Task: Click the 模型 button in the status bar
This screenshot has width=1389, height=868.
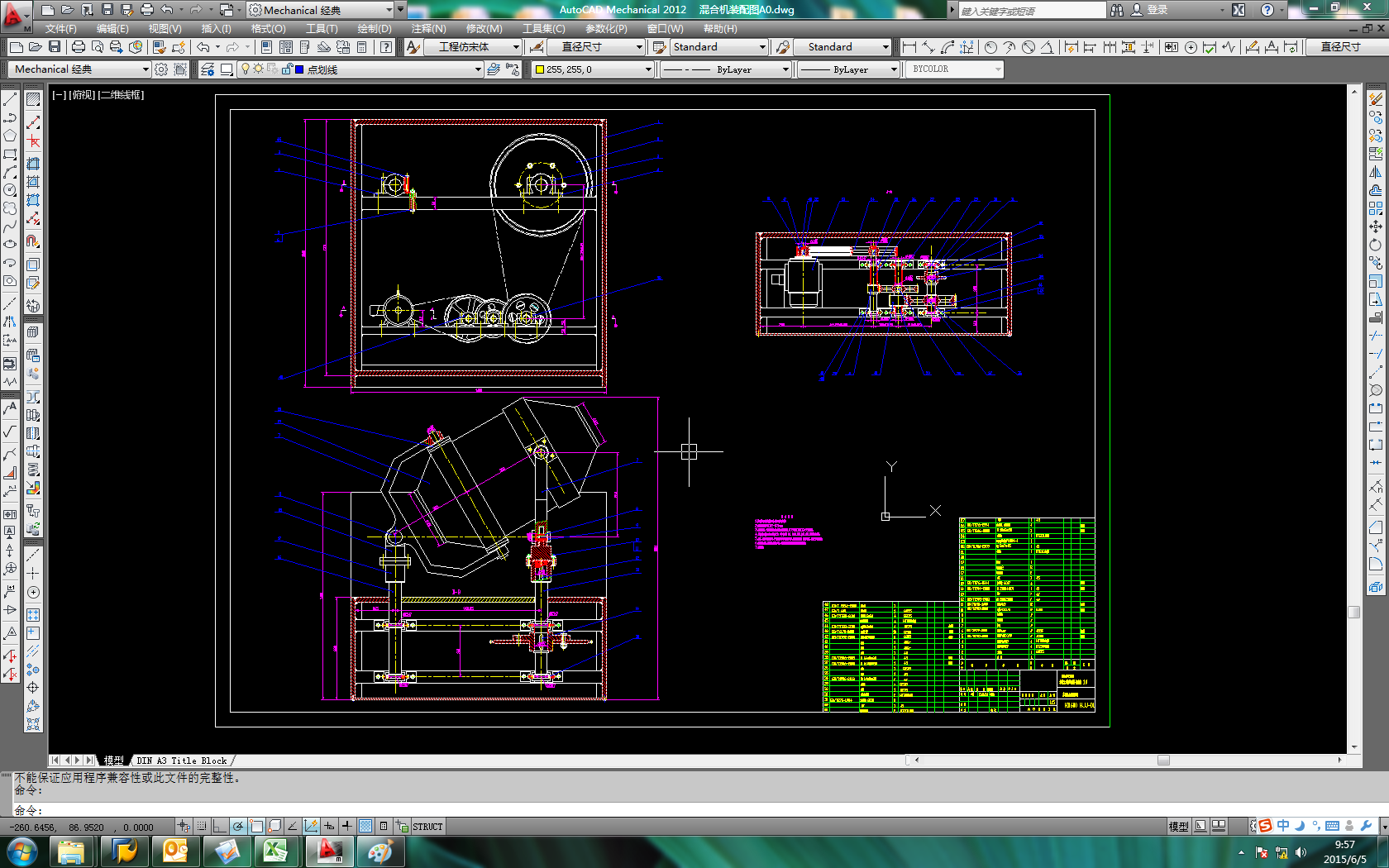Action: coord(1178,826)
